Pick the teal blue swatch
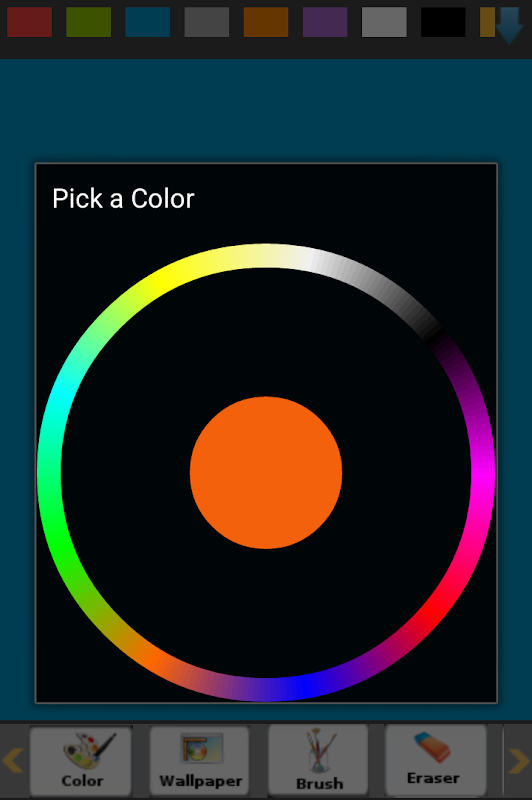 click(147, 22)
